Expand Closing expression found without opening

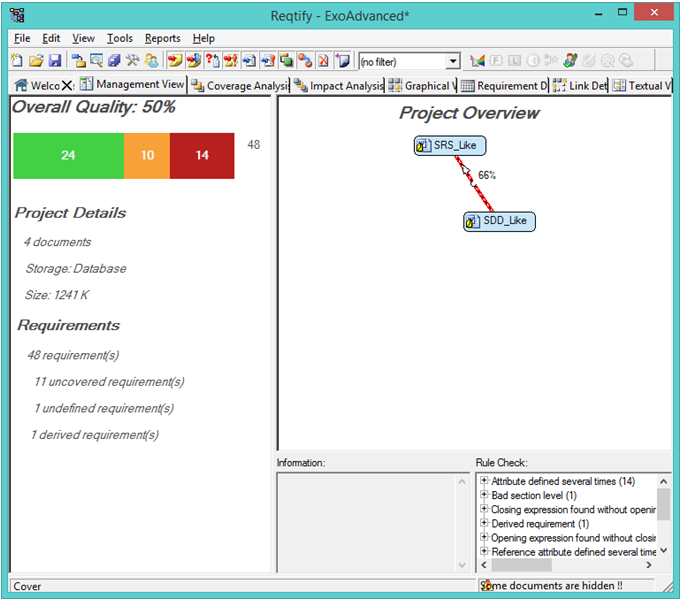pos(484,509)
